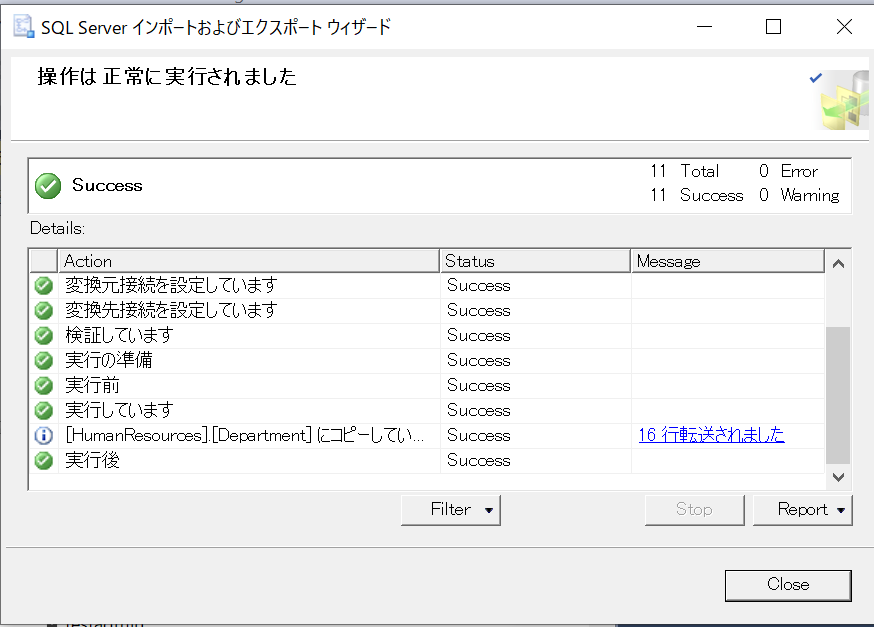The height and width of the screenshot is (627, 874).
Task: Click the '11 Total' summary text
Action: (x=684, y=171)
